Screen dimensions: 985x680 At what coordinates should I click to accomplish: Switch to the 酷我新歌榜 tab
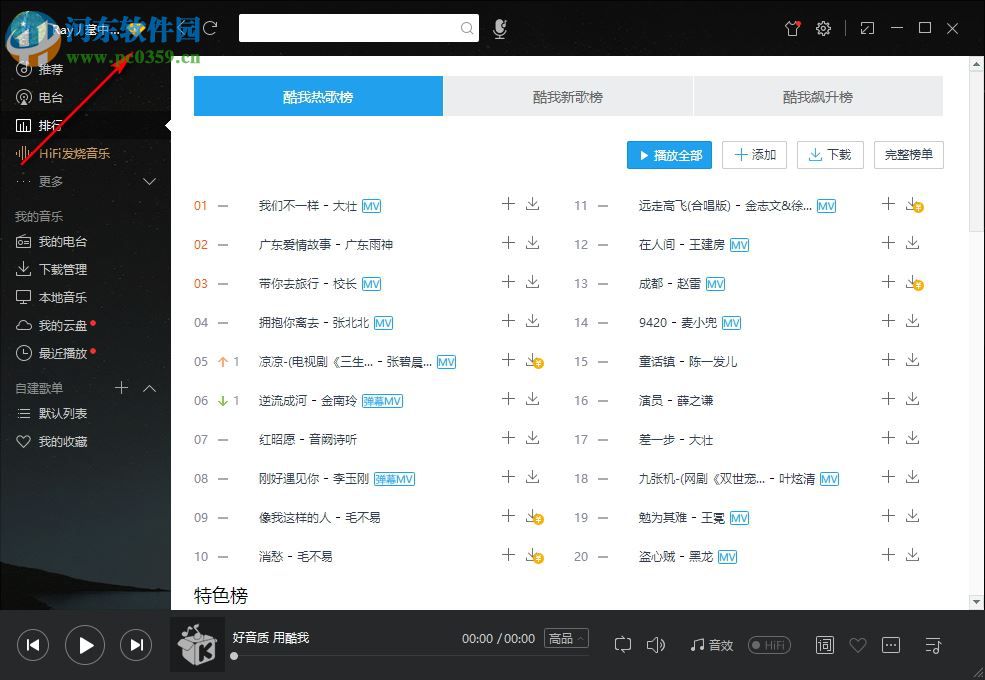click(568, 96)
